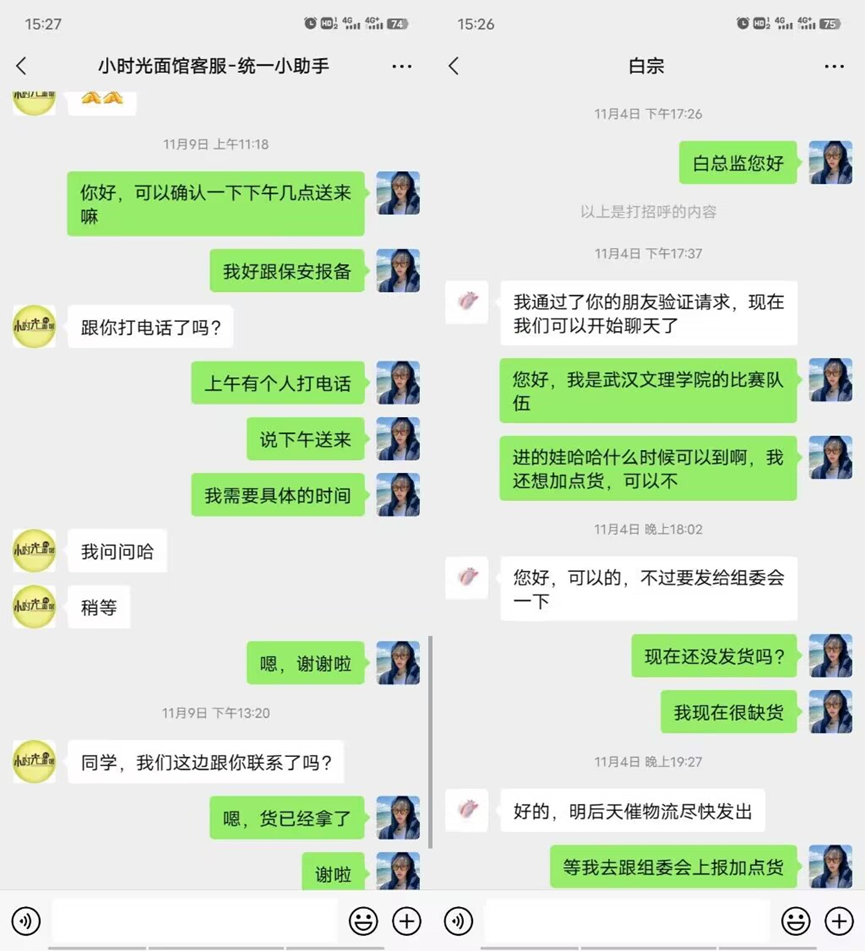Viewport: 865px width, 951px height.
Task: Open emoji picker in left chat
Action: pyautogui.click(x=363, y=921)
